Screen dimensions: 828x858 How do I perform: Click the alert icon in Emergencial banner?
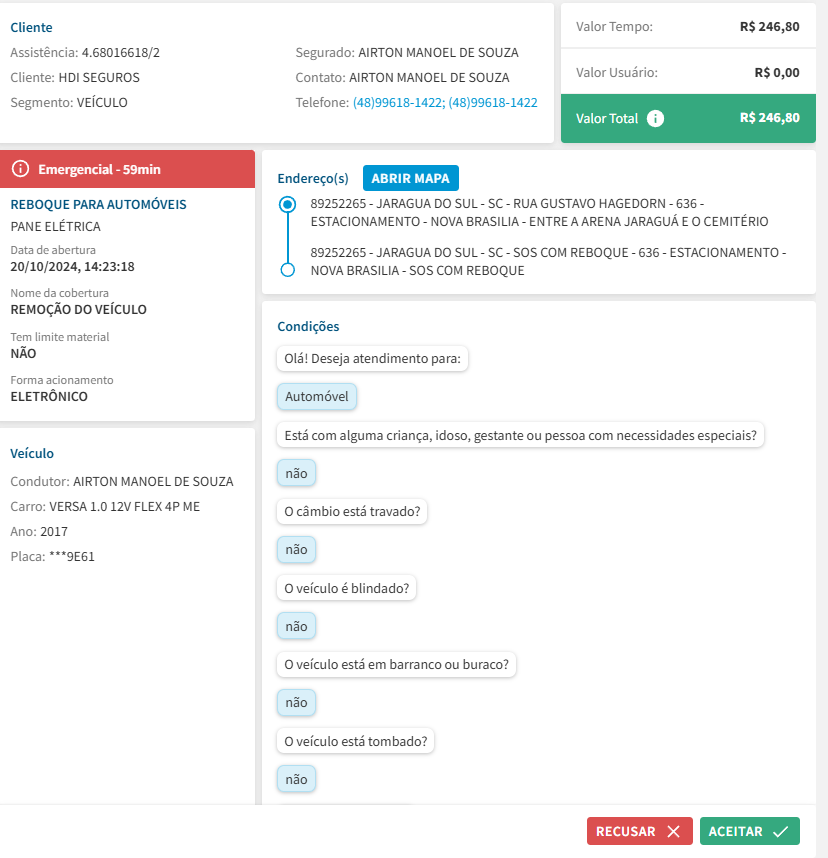click(20, 169)
